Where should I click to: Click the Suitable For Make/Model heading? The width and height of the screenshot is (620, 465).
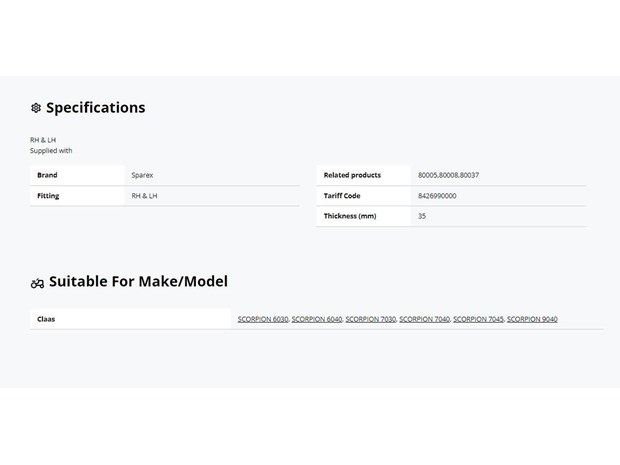click(138, 282)
